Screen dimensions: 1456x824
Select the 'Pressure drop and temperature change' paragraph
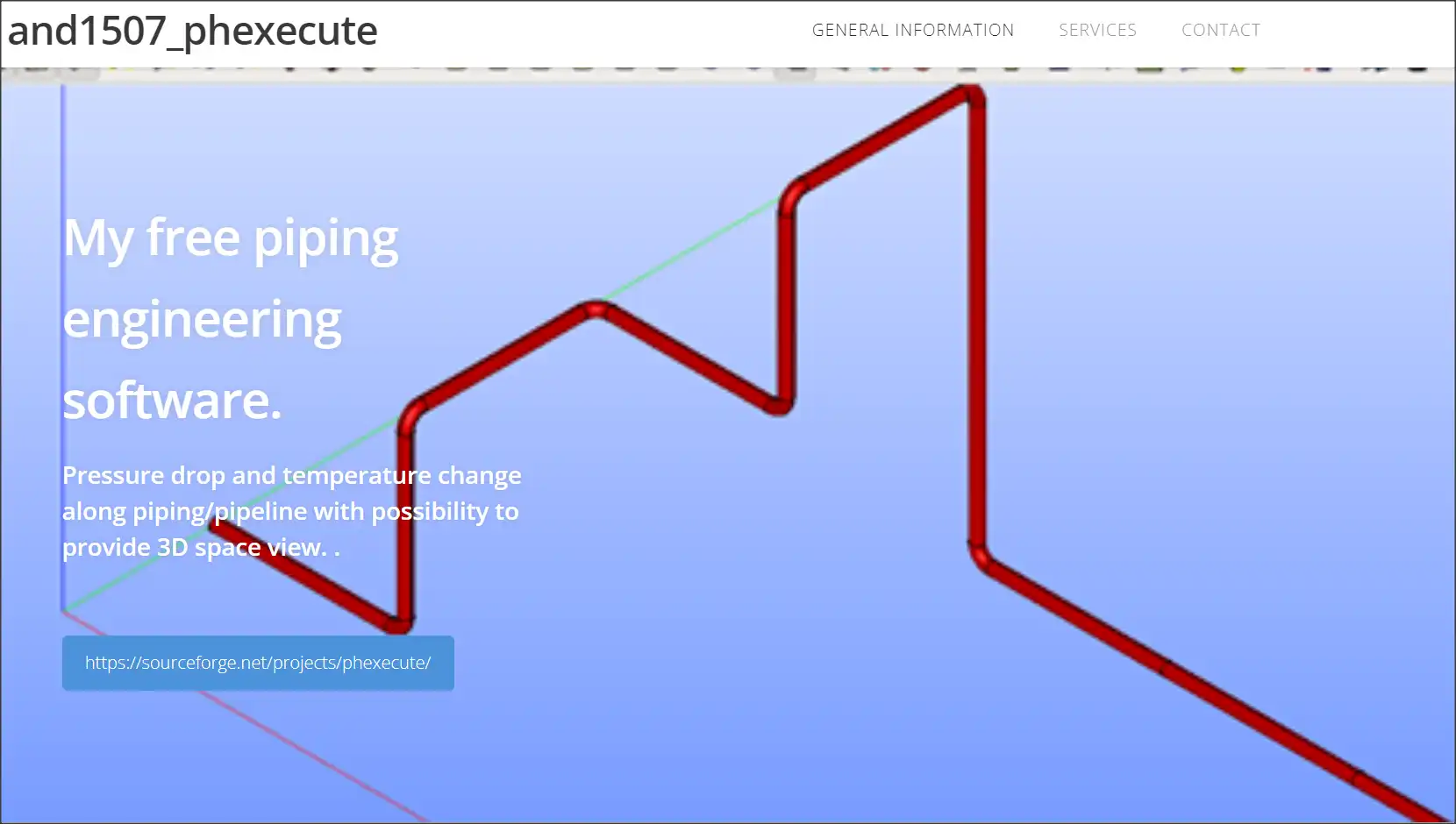click(x=292, y=511)
